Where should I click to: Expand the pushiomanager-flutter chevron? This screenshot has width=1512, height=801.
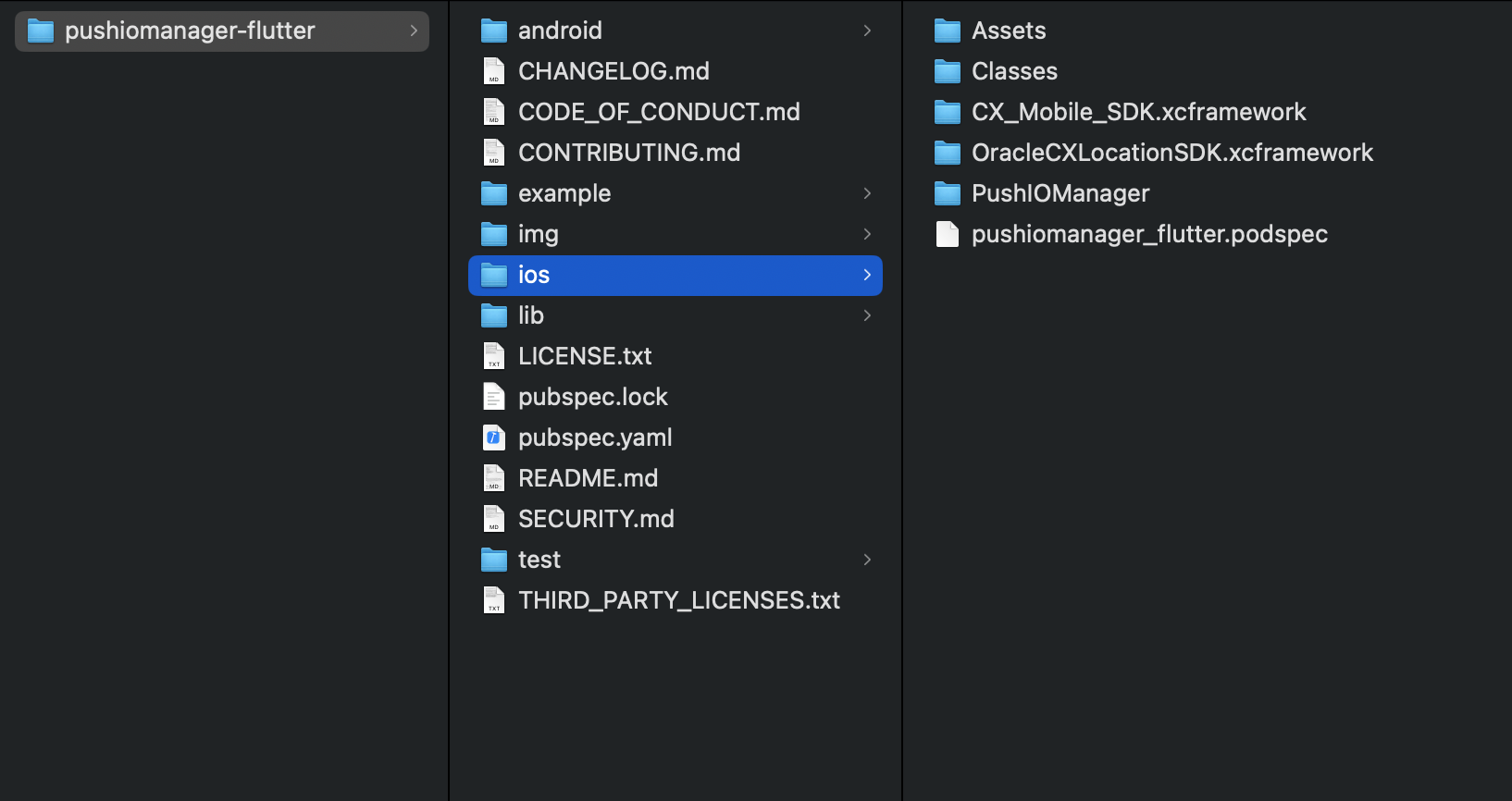(414, 31)
